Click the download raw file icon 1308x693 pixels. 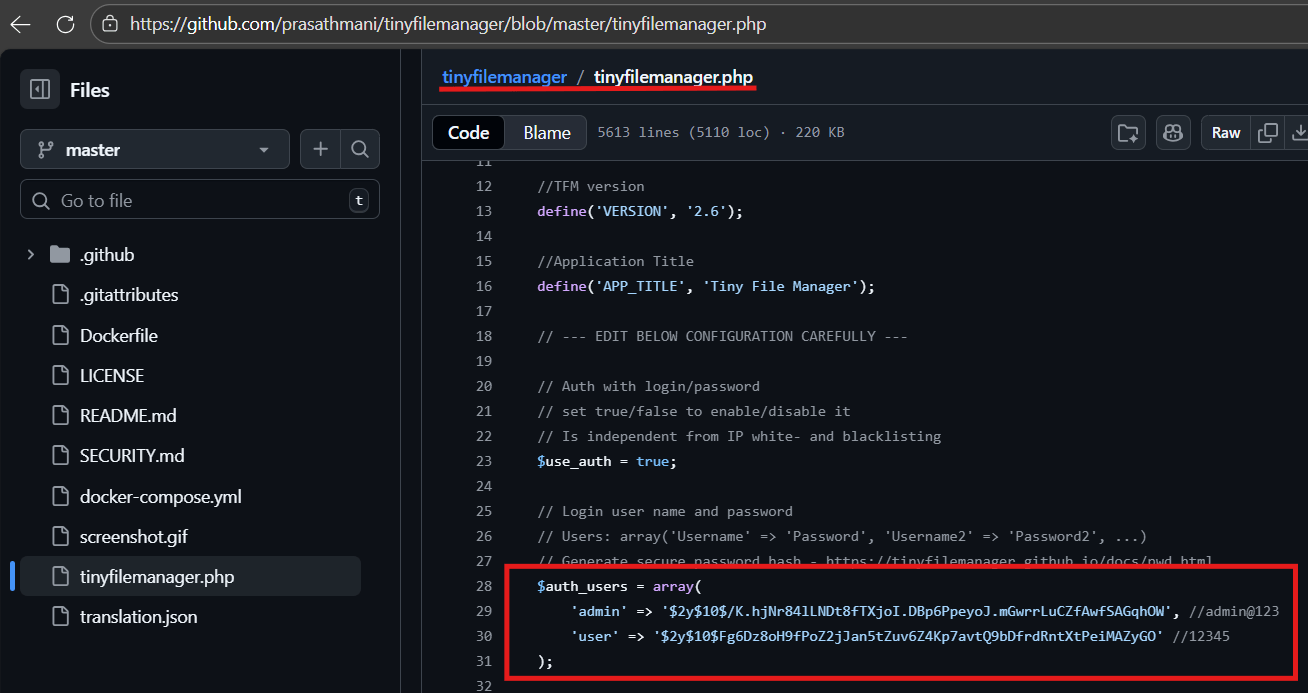(x=1299, y=133)
